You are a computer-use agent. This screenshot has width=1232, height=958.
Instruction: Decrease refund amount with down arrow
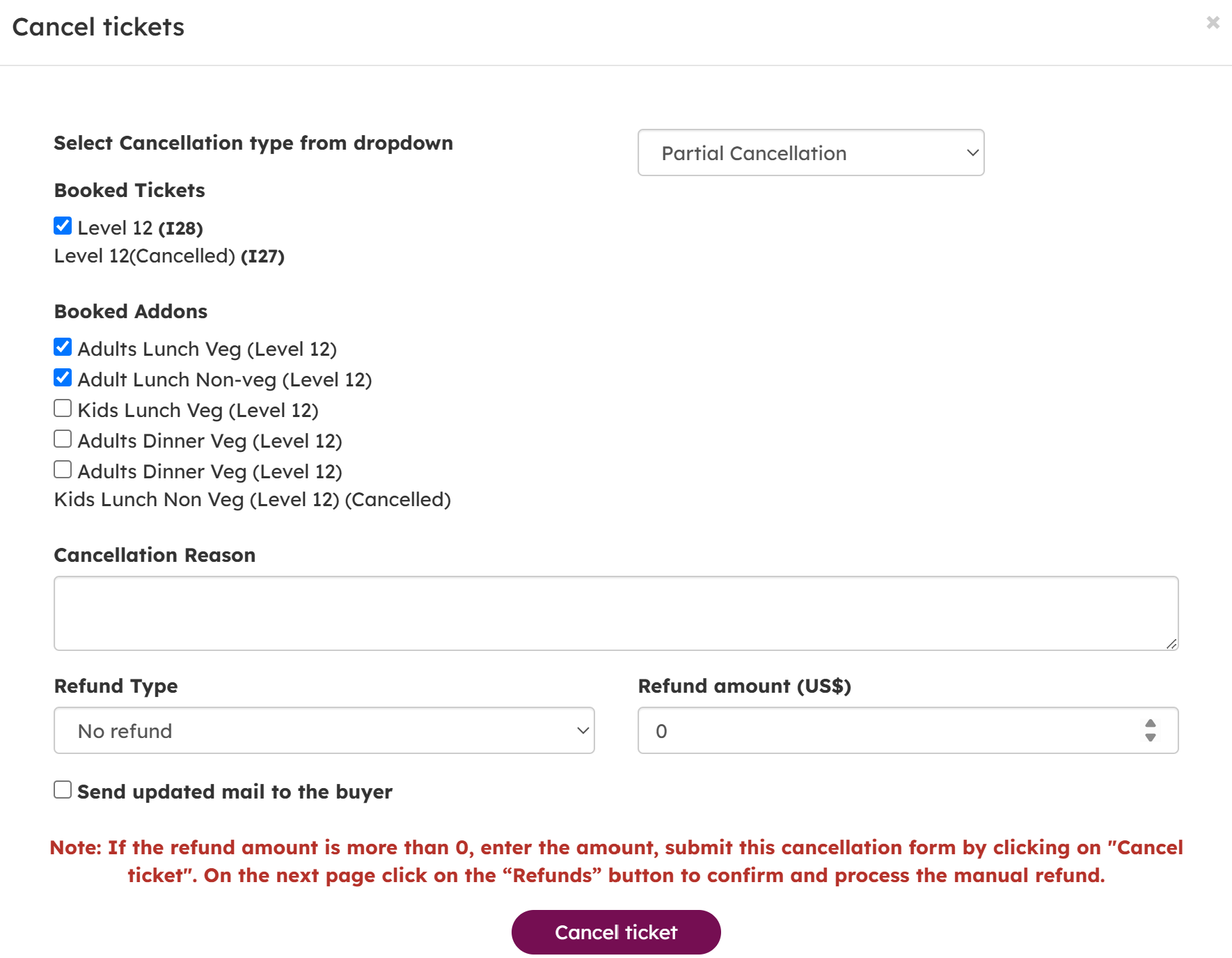click(1151, 738)
